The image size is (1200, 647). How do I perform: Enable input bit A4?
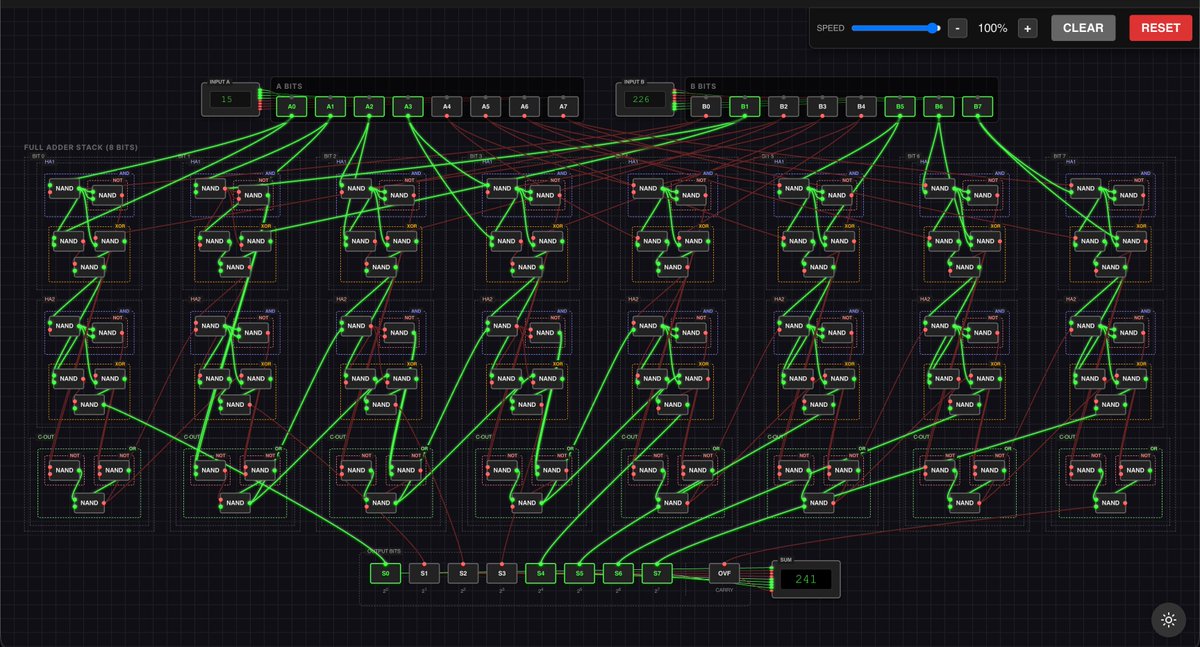447,106
